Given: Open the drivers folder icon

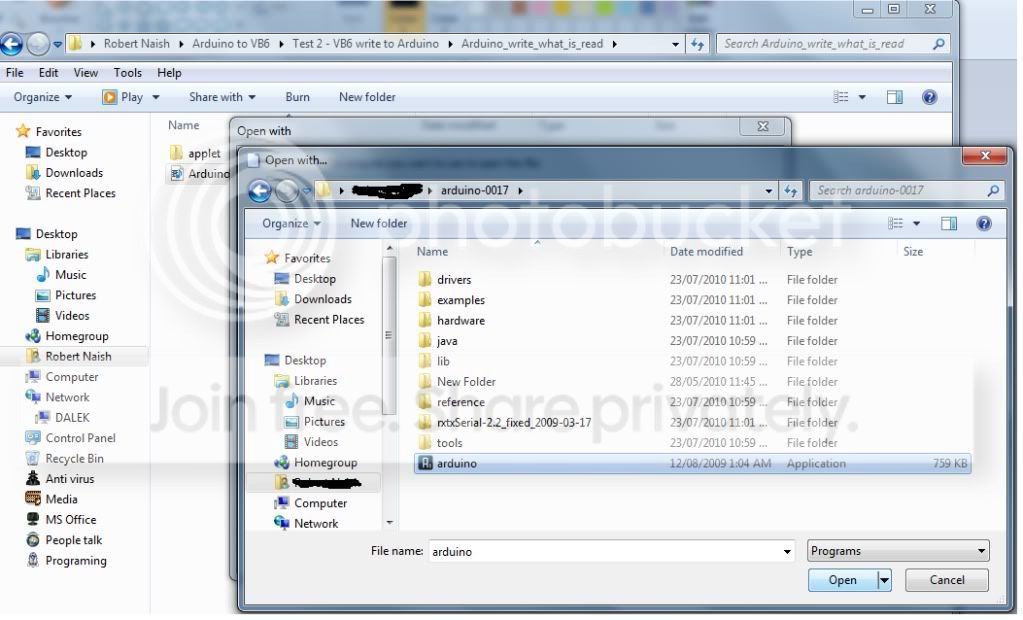Looking at the screenshot, I should 425,279.
